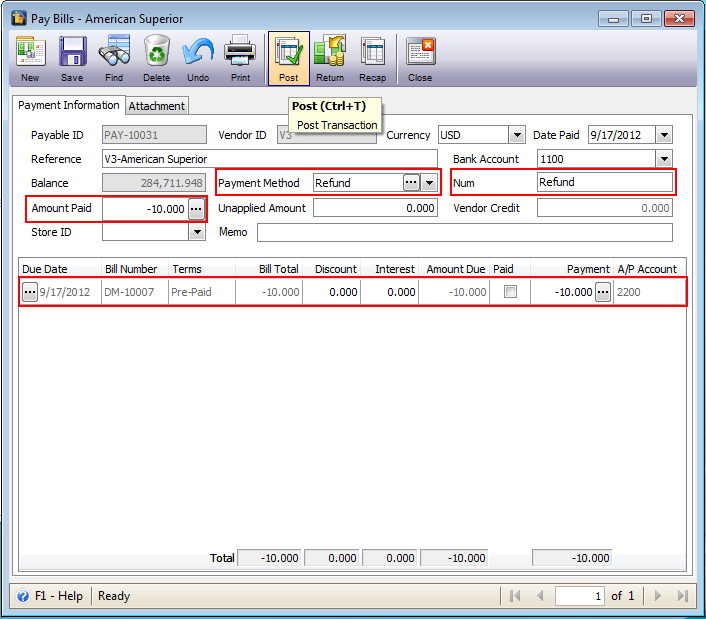Open the ellipsis button beside Amount Paid
The height and width of the screenshot is (619, 706).
point(196,209)
